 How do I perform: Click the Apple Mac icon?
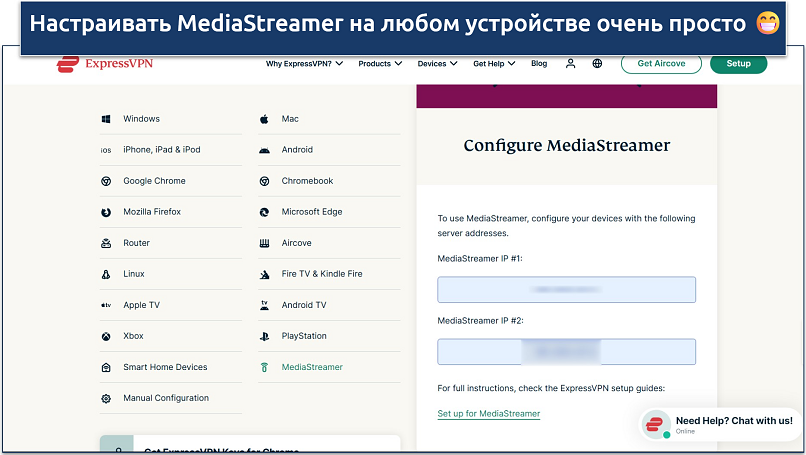(264, 119)
